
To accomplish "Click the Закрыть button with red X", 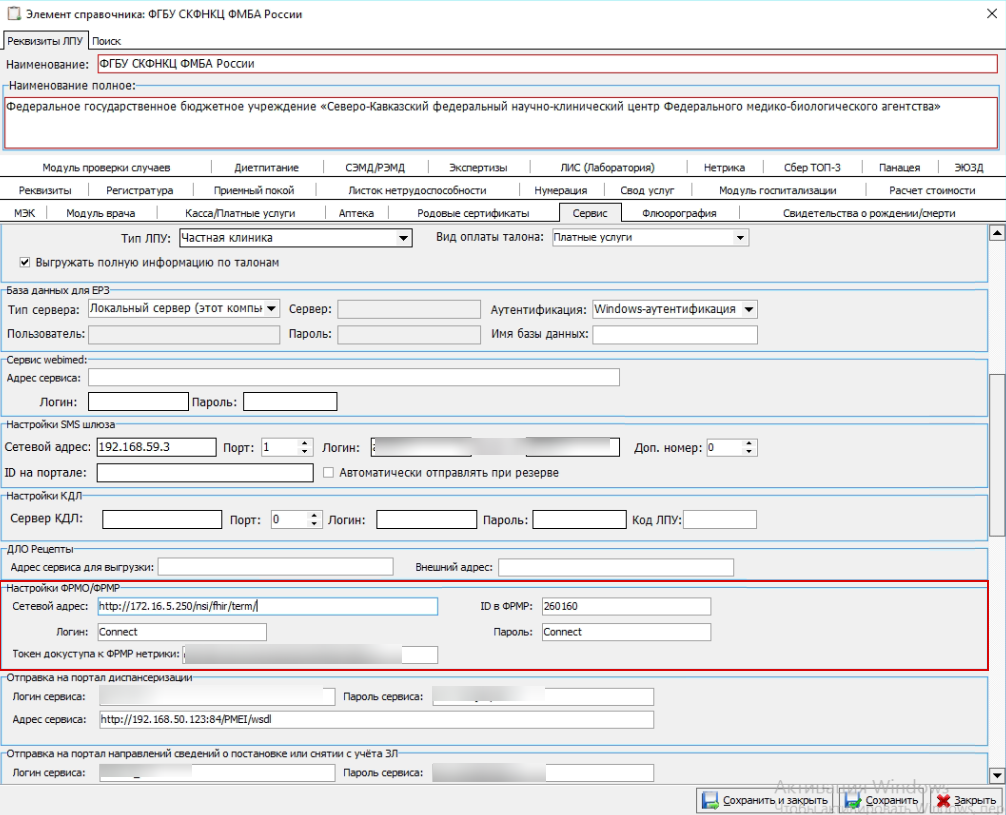I will (x=966, y=801).
